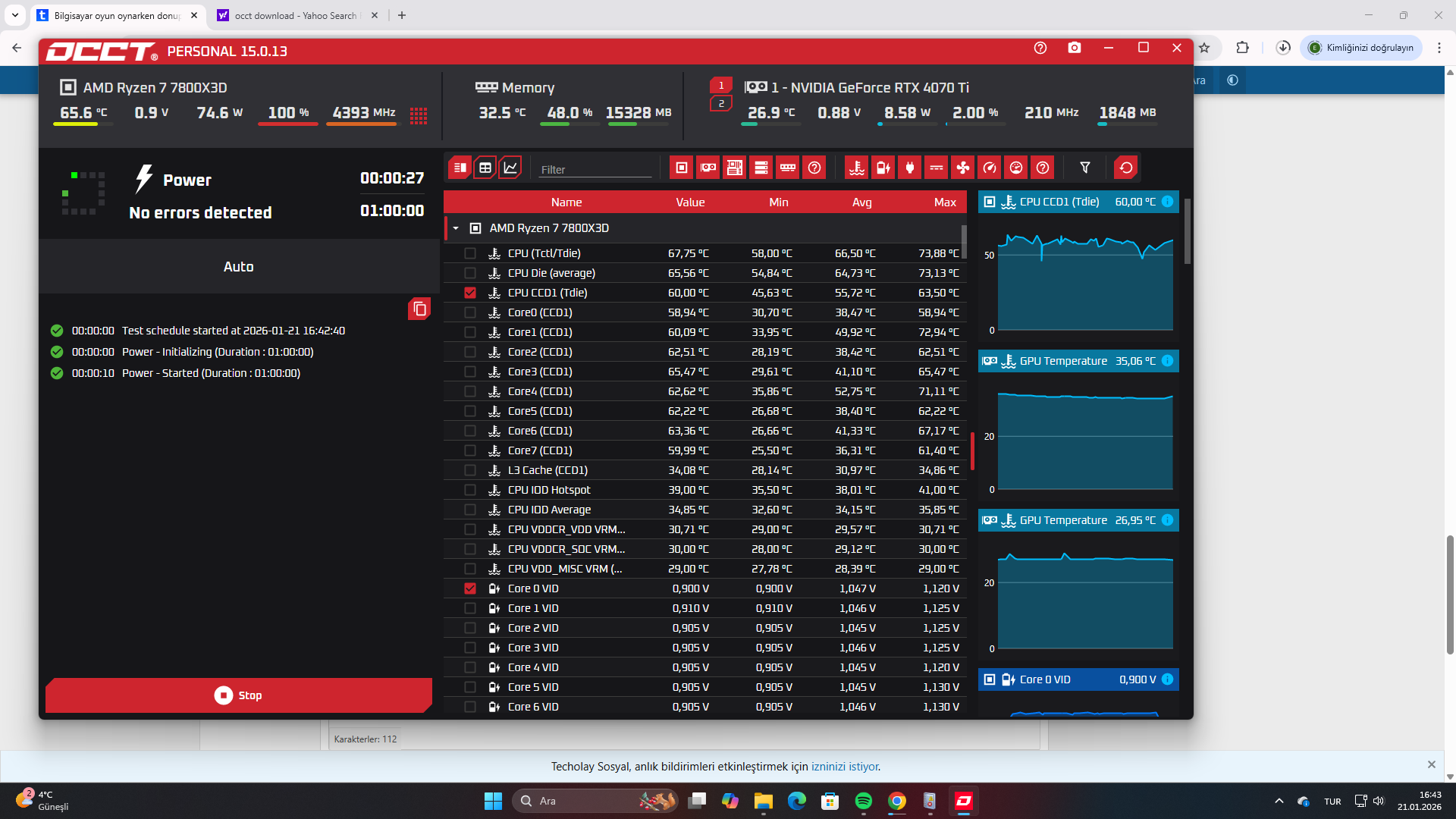The height and width of the screenshot is (819, 1456).
Task: Click the graph panel vertical scrollbar
Action: pos(1187,231)
